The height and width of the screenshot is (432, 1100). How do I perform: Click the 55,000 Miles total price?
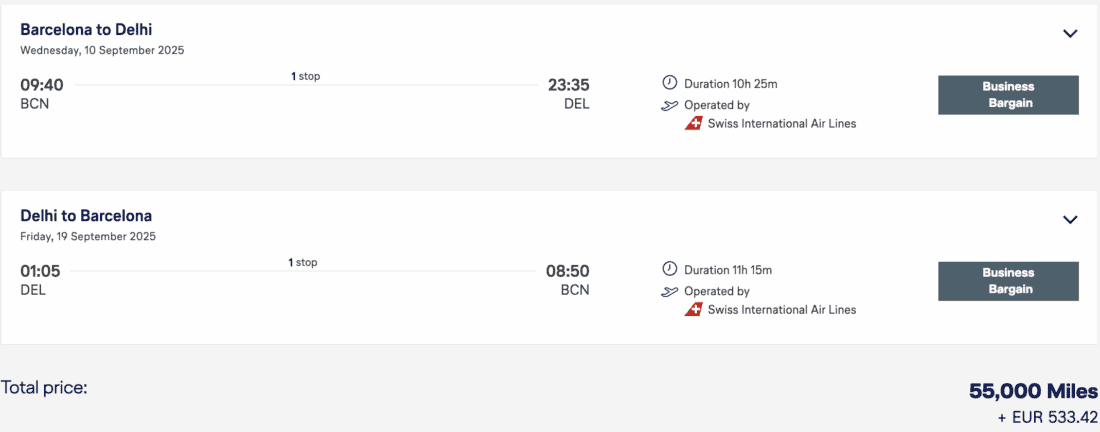pos(1033,391)
